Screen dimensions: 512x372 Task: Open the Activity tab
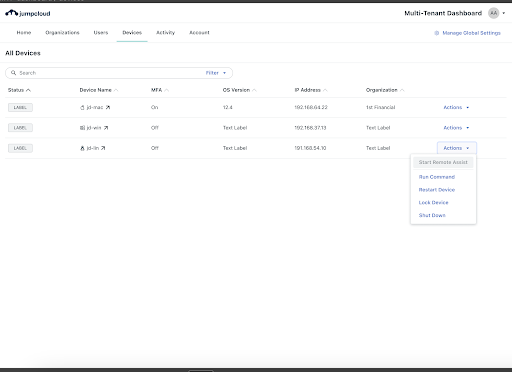165,33
